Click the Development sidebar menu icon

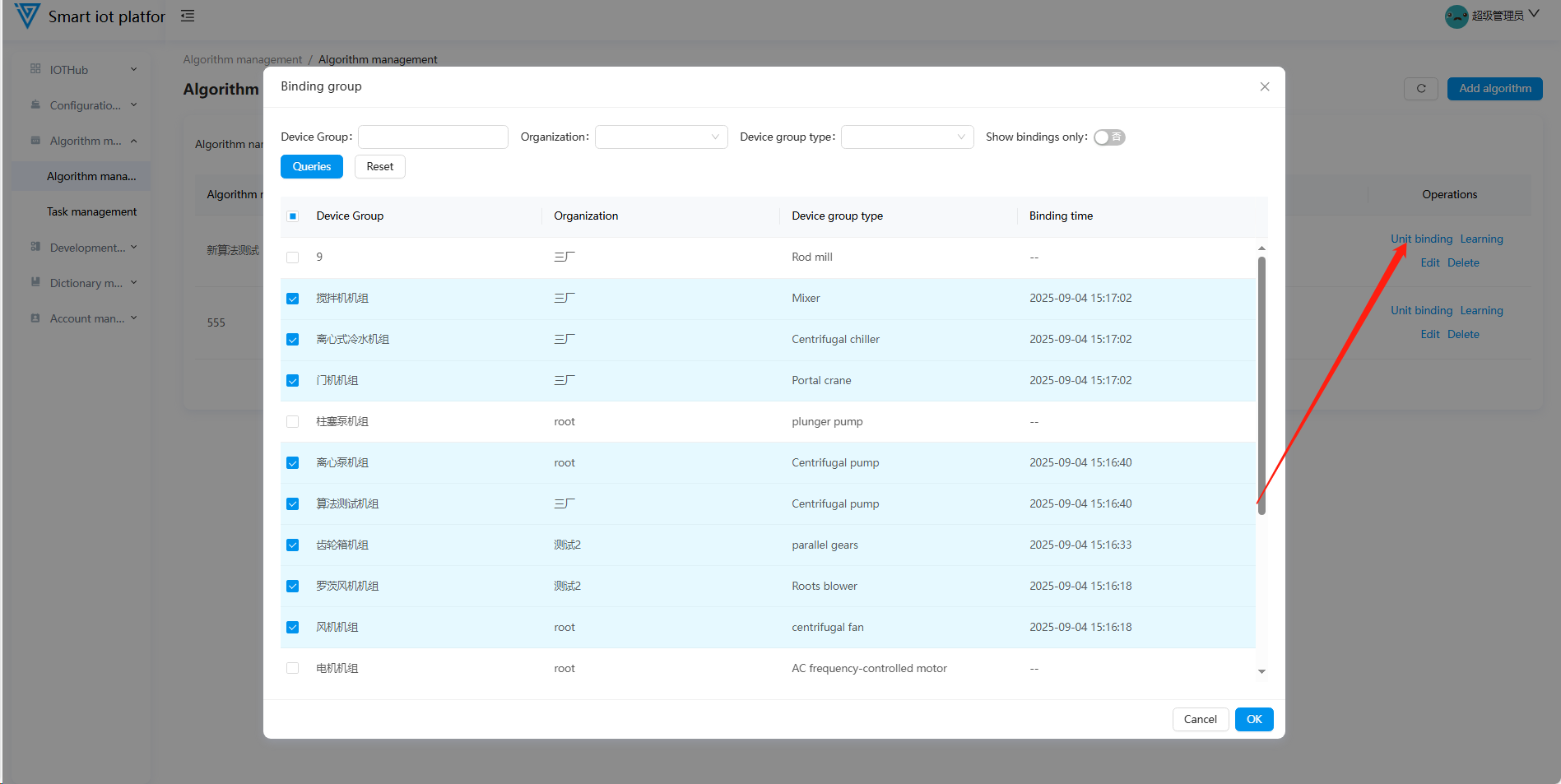click(x=35, y=247)
